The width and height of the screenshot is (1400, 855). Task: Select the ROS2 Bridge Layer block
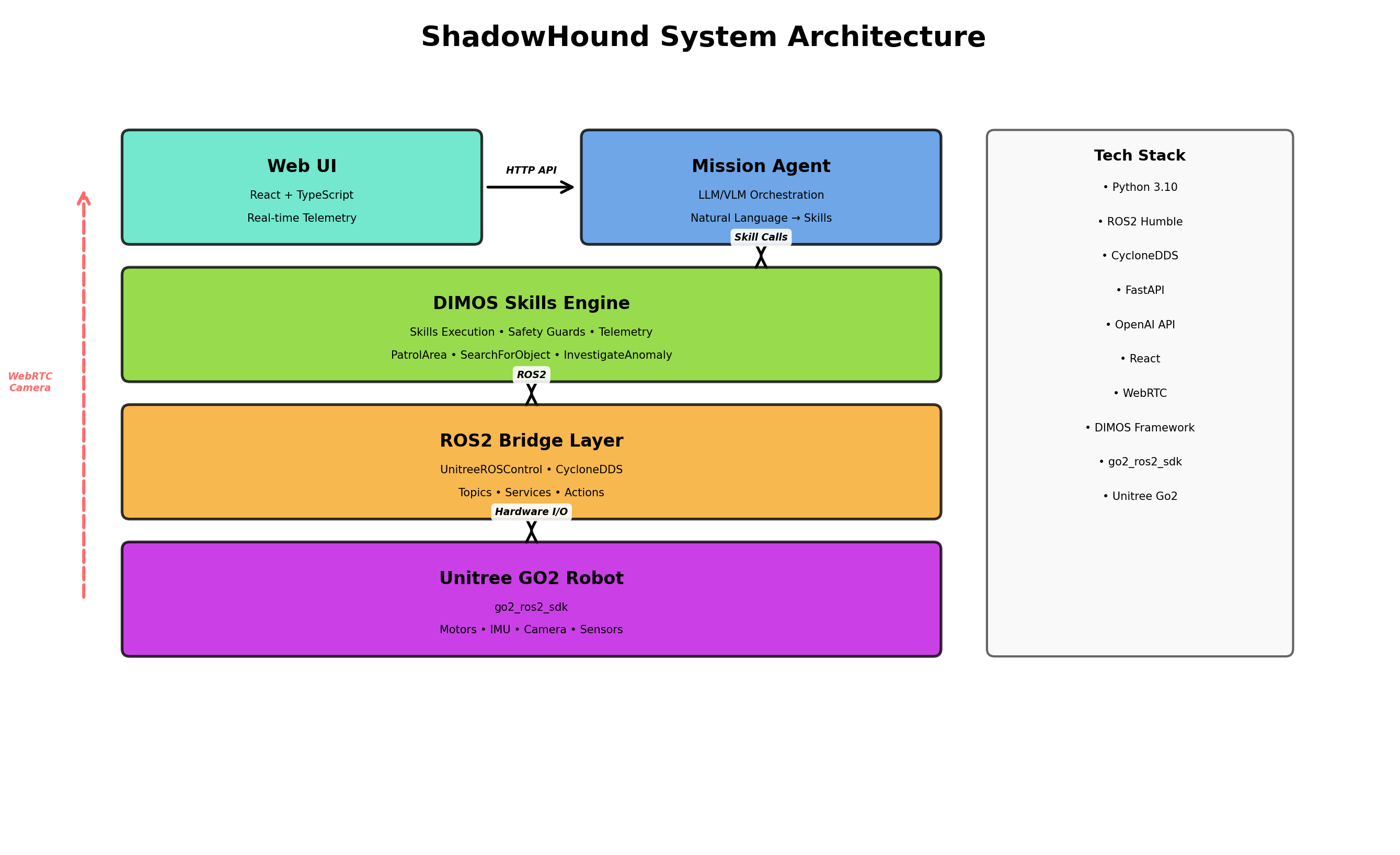(531, 461)
